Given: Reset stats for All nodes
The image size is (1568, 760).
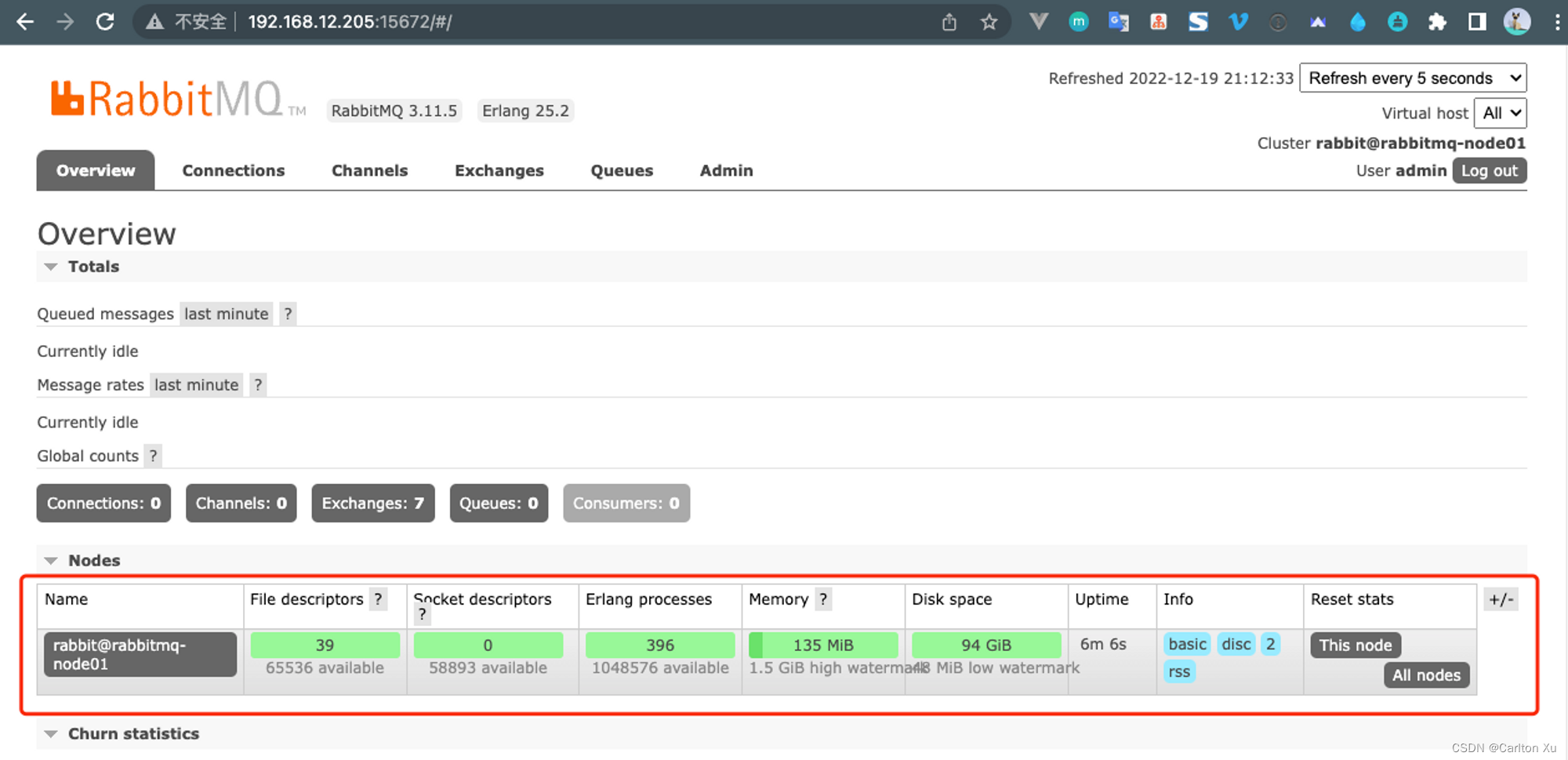Looking at the screenshot, I should coord(1426,675).
